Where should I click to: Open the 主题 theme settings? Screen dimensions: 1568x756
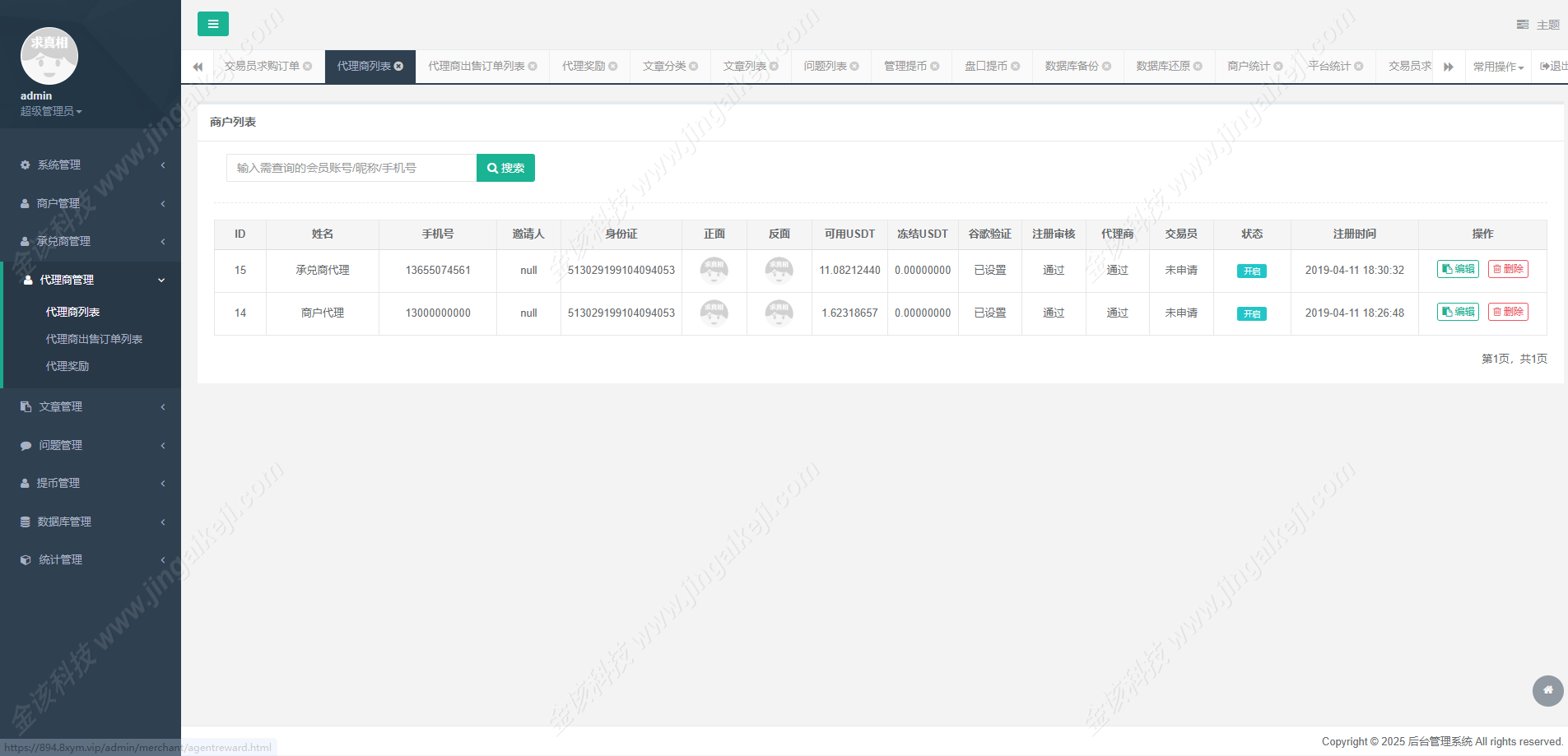pos(1538,25)
